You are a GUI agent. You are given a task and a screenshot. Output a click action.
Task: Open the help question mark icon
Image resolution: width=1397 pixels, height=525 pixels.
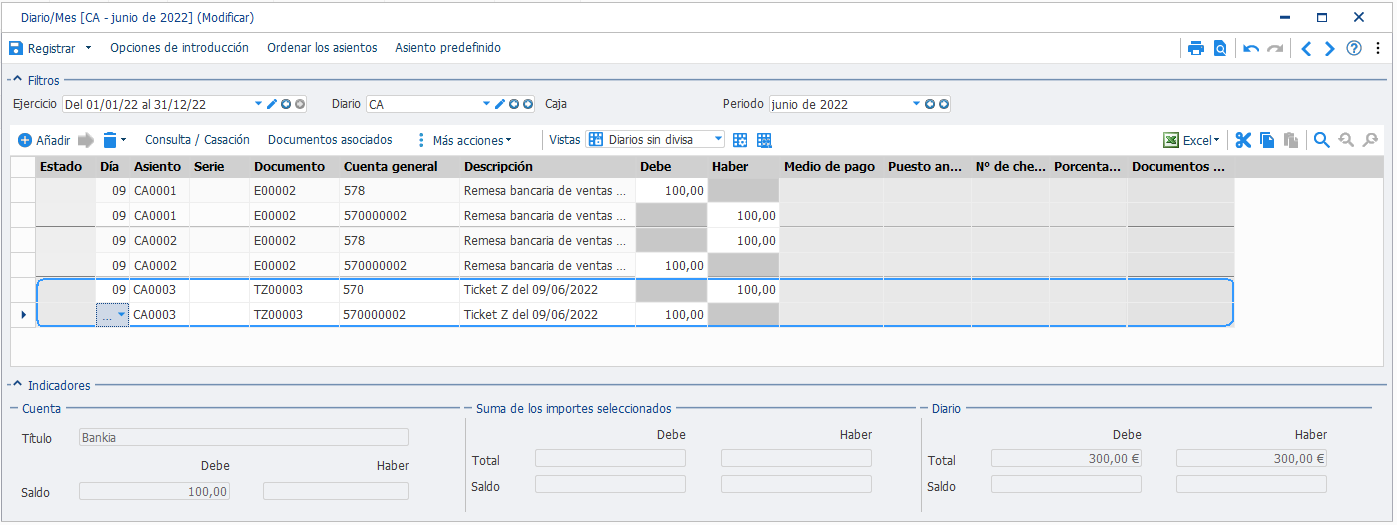1354,48
